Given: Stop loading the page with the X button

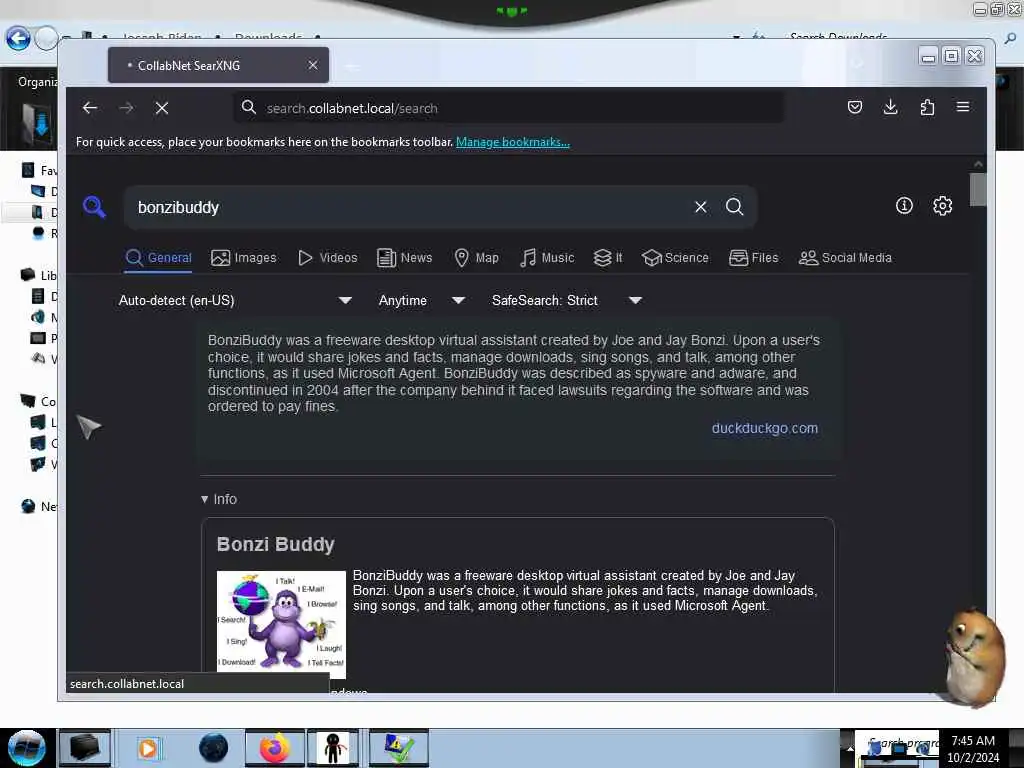Looking at the screenshot, I should point(162,108).
